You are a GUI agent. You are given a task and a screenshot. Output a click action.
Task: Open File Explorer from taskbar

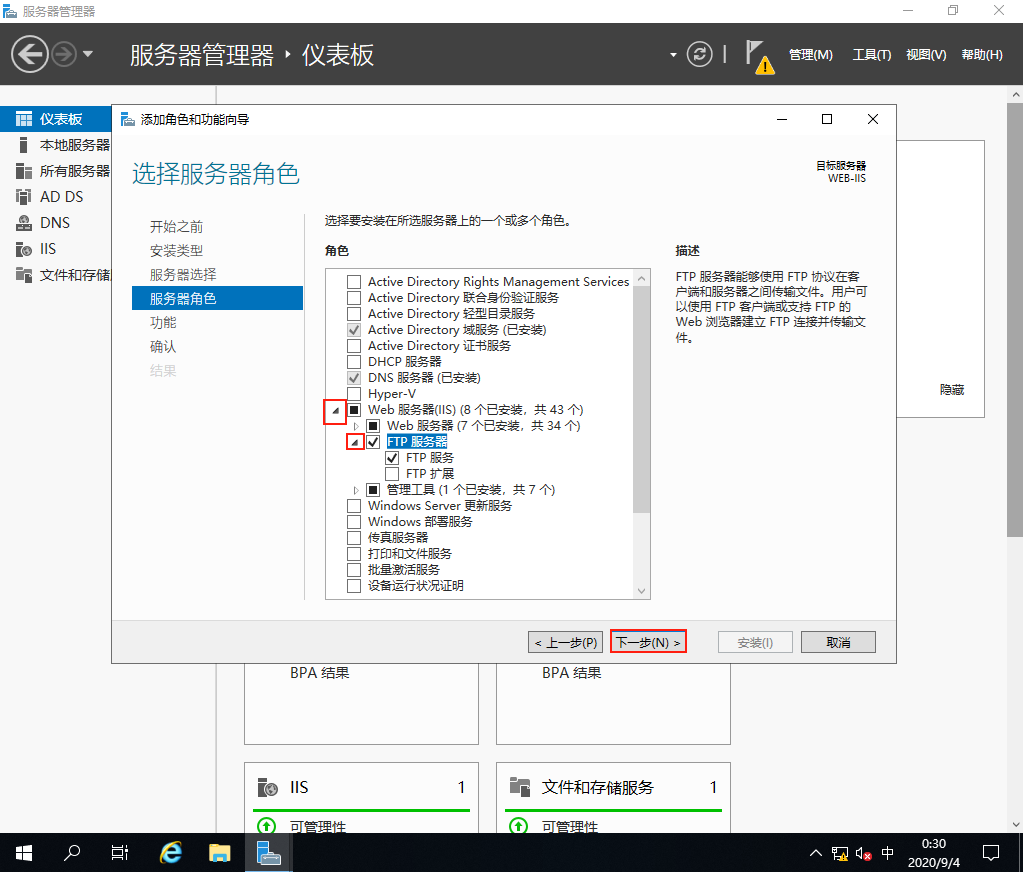click(220, 852)
